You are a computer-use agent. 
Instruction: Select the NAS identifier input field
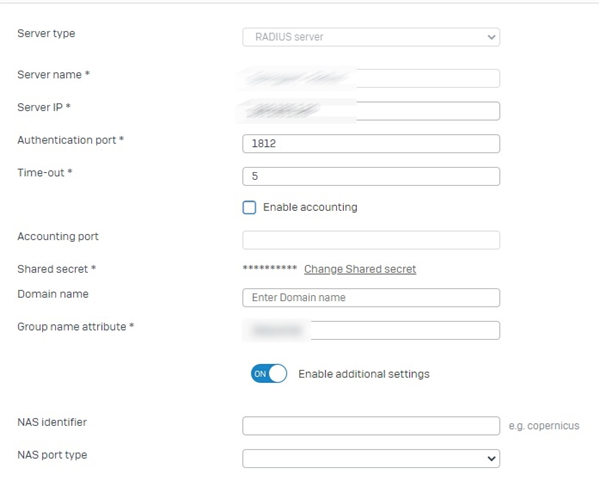[371, 426]
